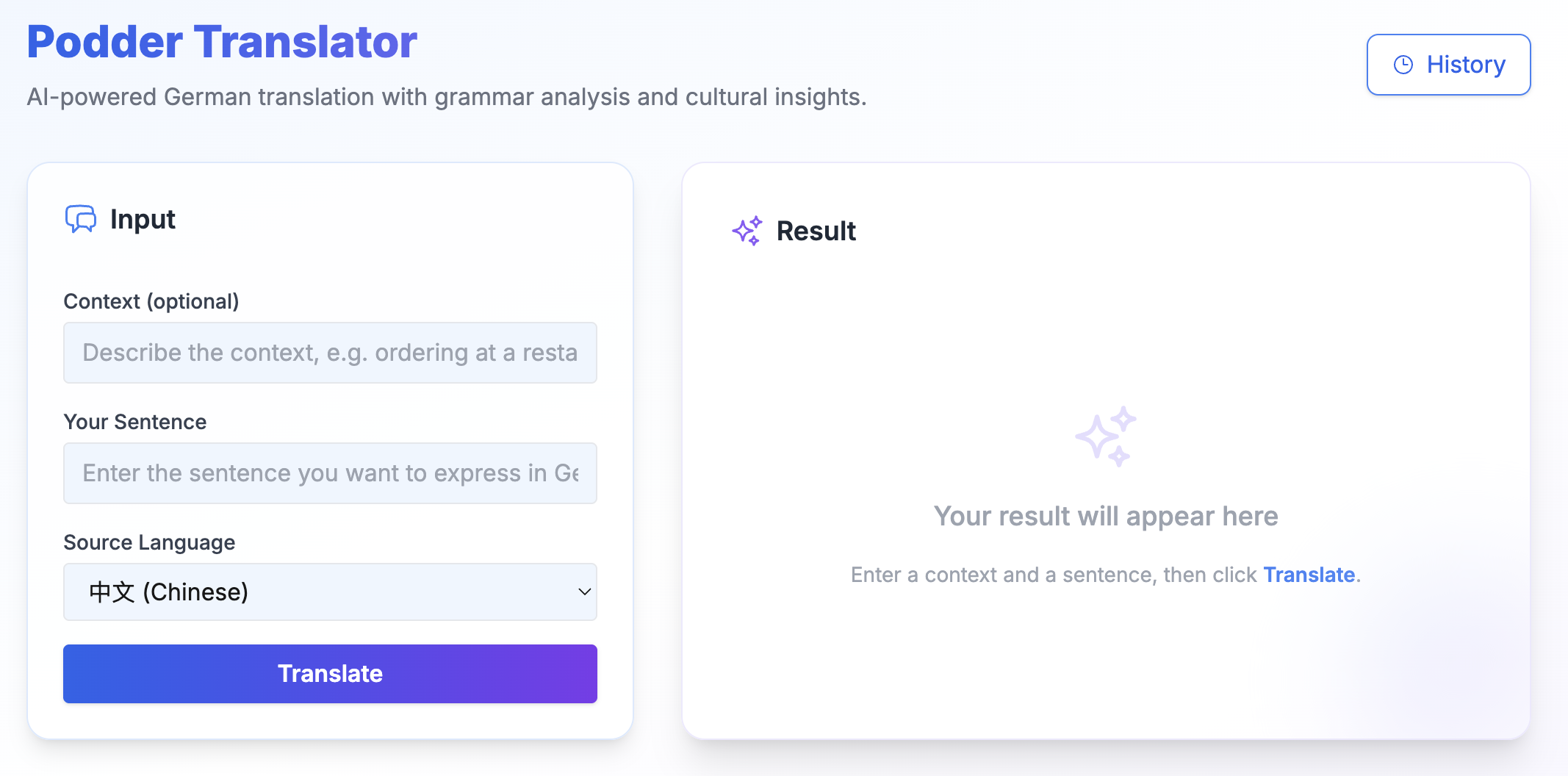This screenshot has height=776, width=1568.
Task: Expand the Source Language dropdown chevron
Action: pos(584,592)
